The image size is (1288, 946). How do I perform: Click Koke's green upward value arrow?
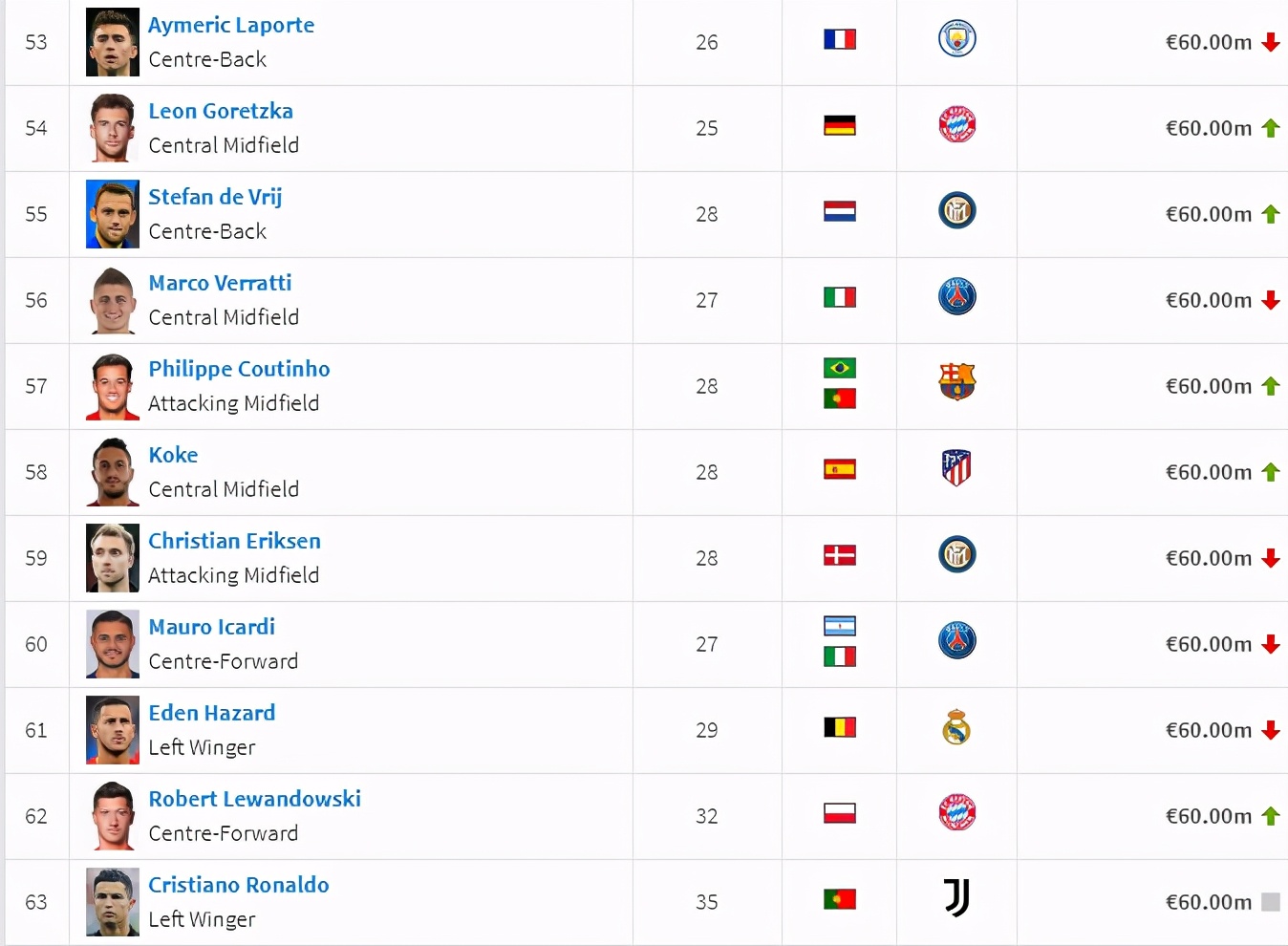pyautogui.click(x=1271, y=472)
